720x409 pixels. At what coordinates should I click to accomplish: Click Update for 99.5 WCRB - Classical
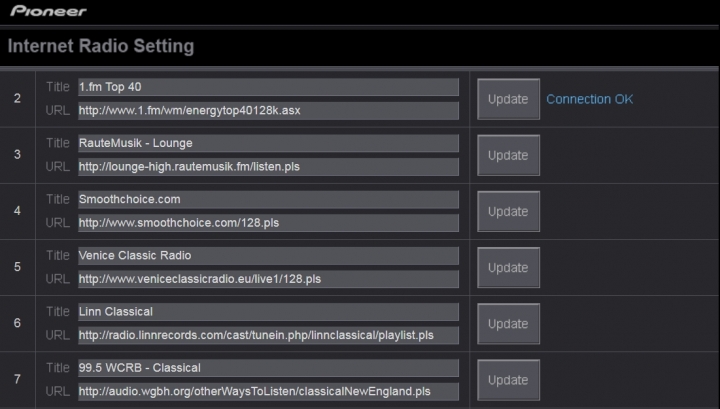(508, 380)
